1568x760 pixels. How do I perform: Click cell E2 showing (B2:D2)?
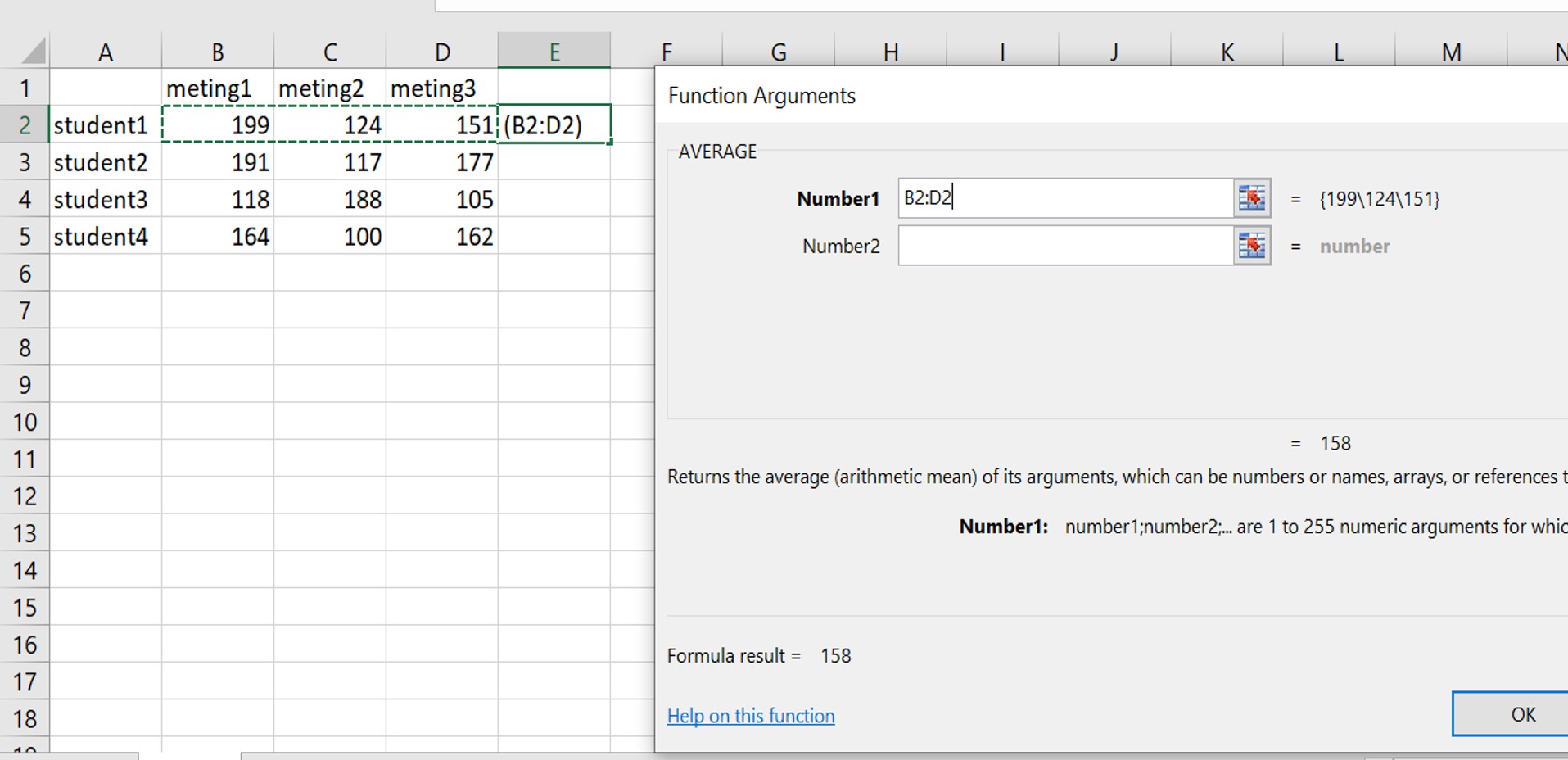[x=554, y=125]
